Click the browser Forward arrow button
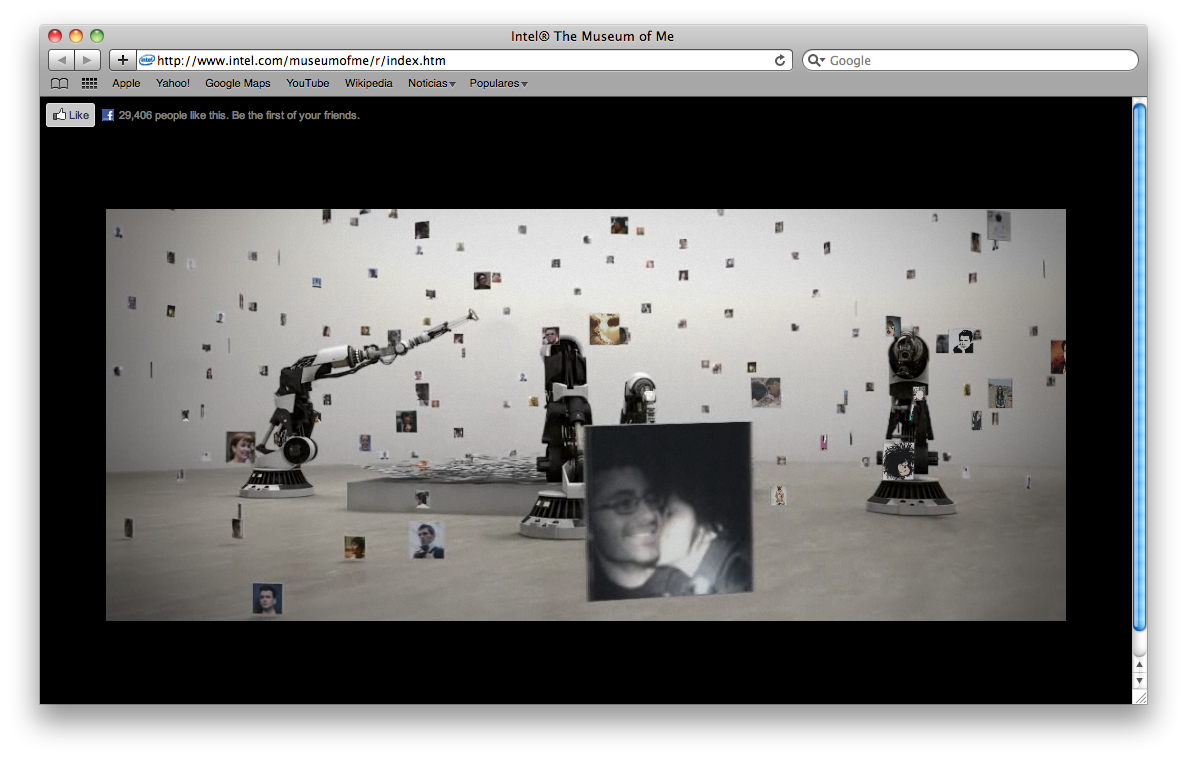 point(88,60)
